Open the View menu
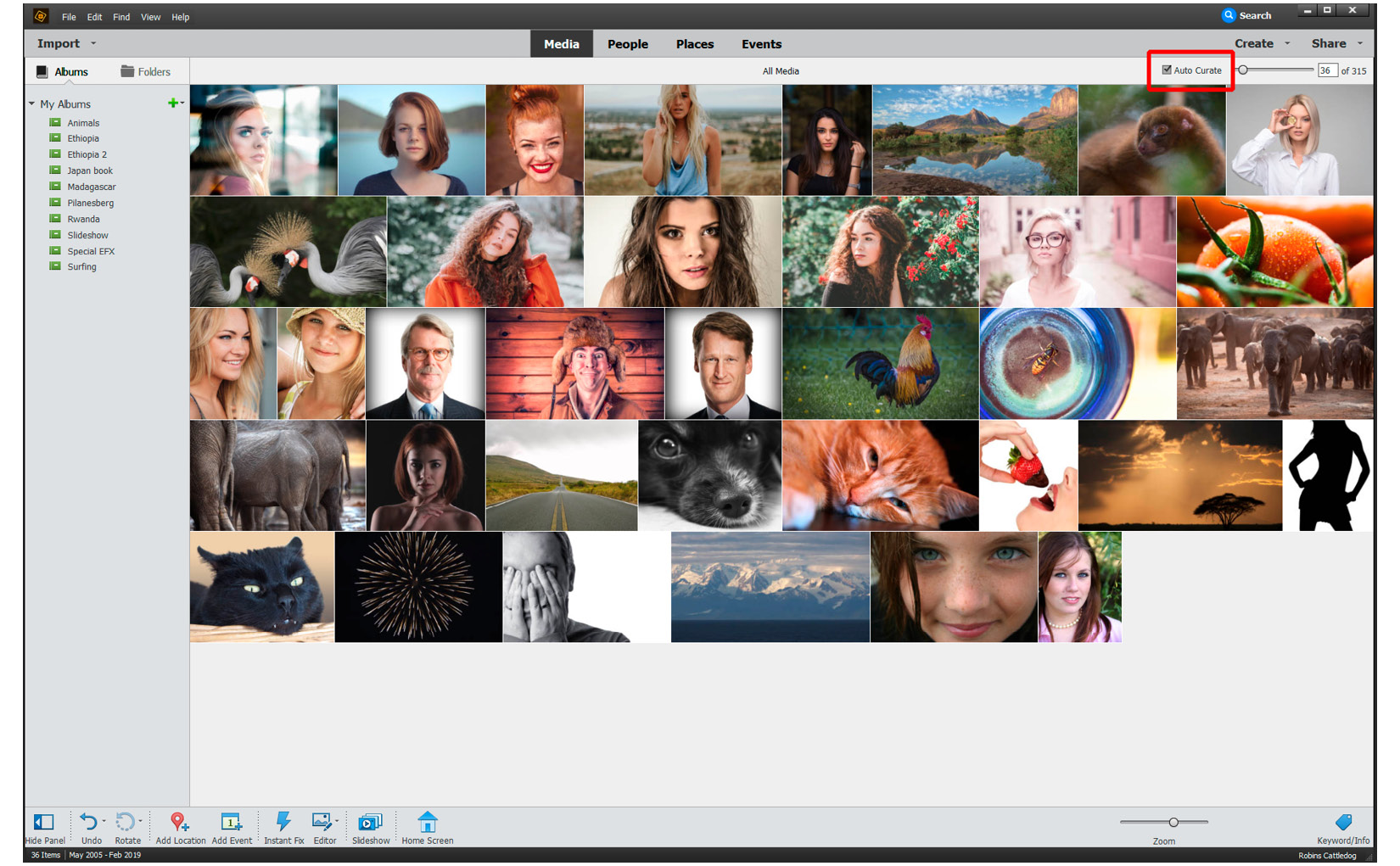 pos(150,17)
